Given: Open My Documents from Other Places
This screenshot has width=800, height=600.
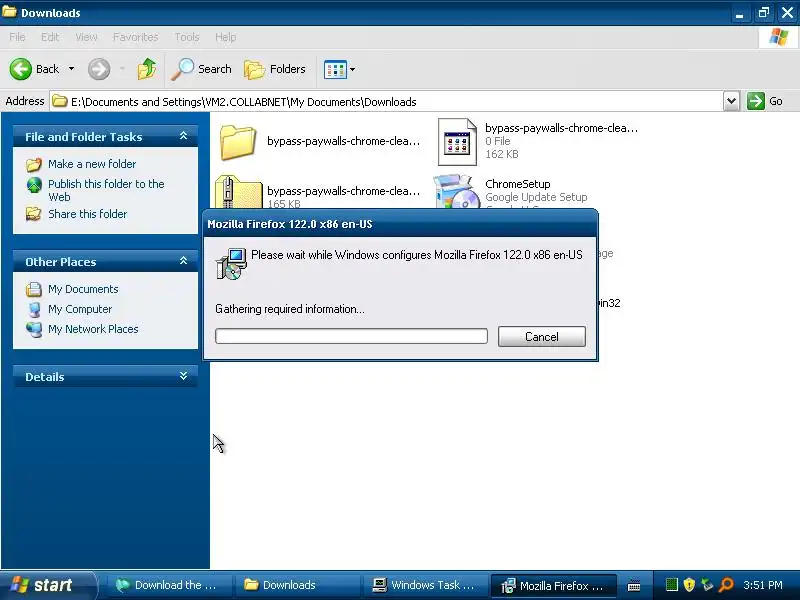Looking at the screenshot, I should [83, 289].
